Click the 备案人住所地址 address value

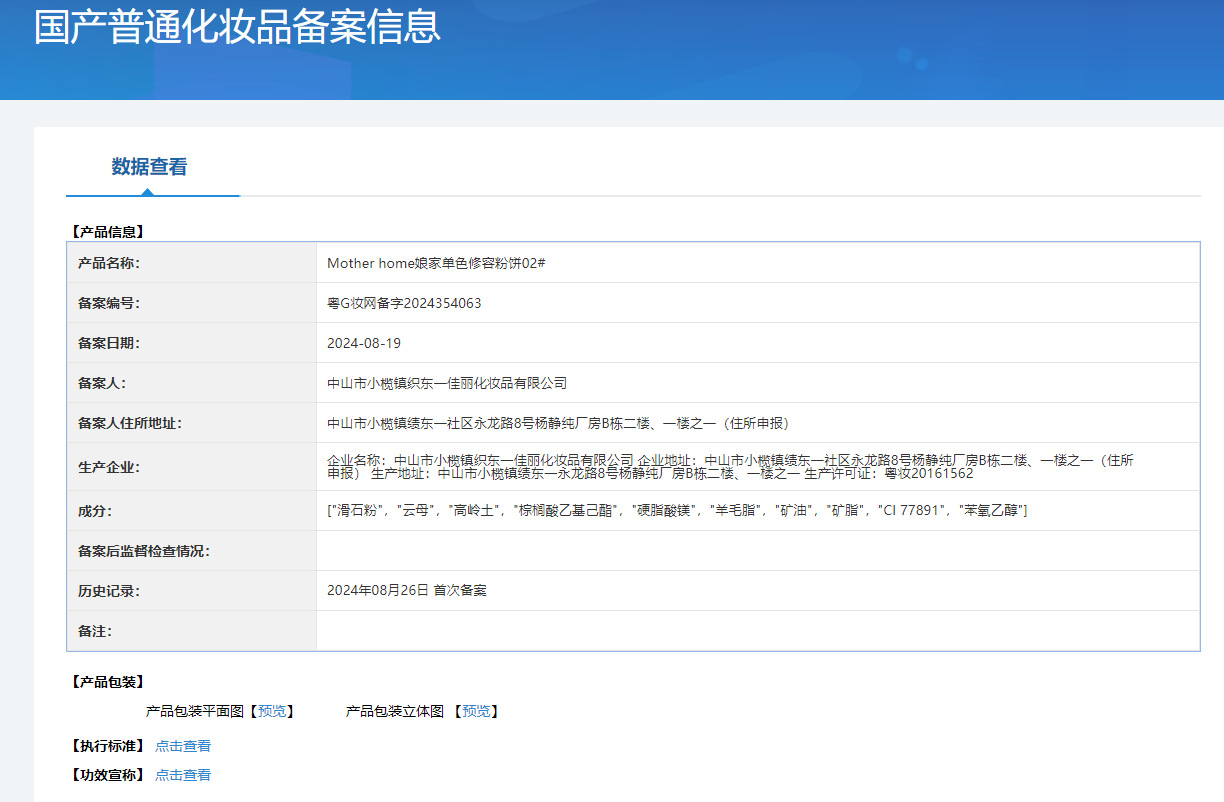(x=551, y=423)
